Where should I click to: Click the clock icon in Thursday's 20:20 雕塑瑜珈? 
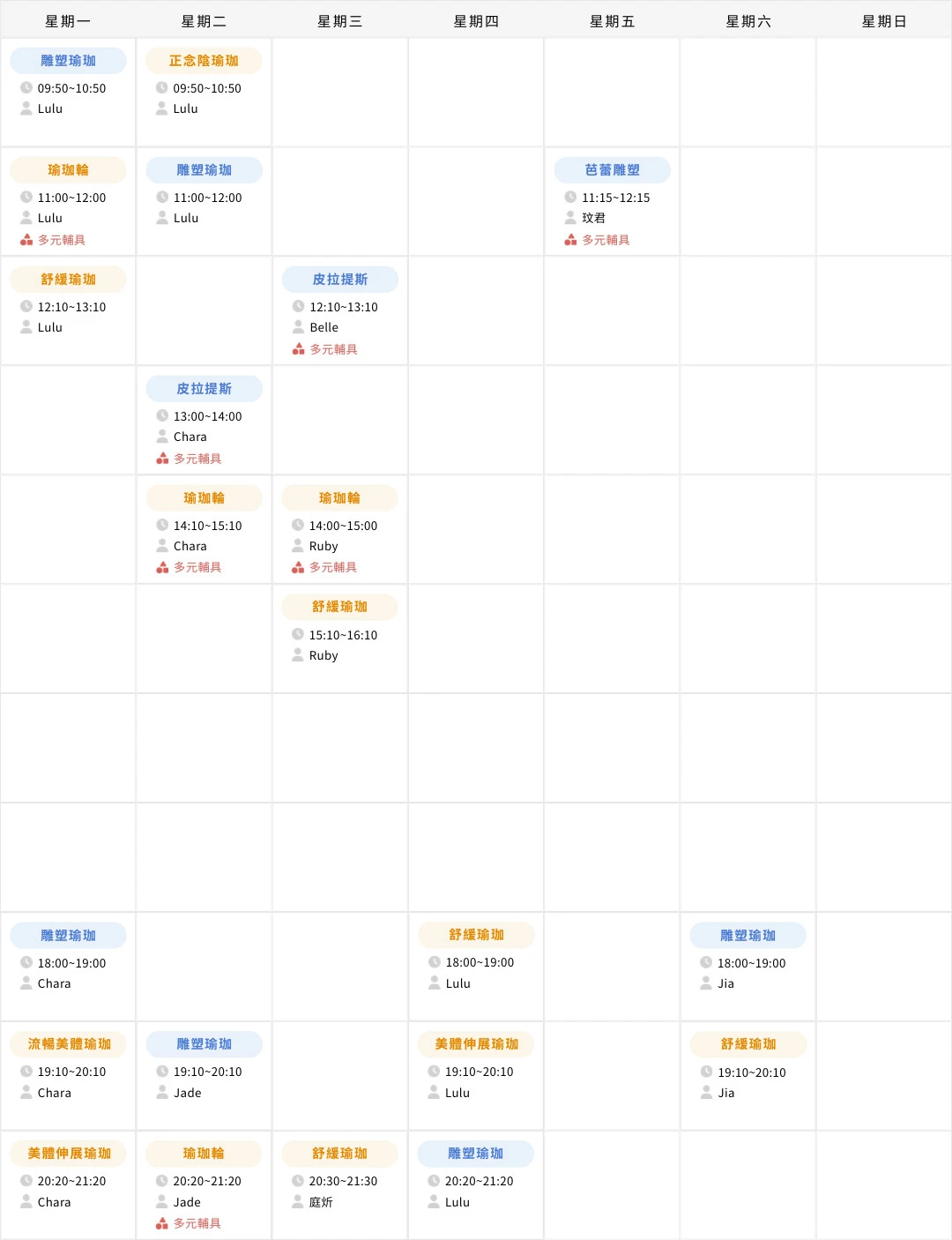click(434, 1181)
